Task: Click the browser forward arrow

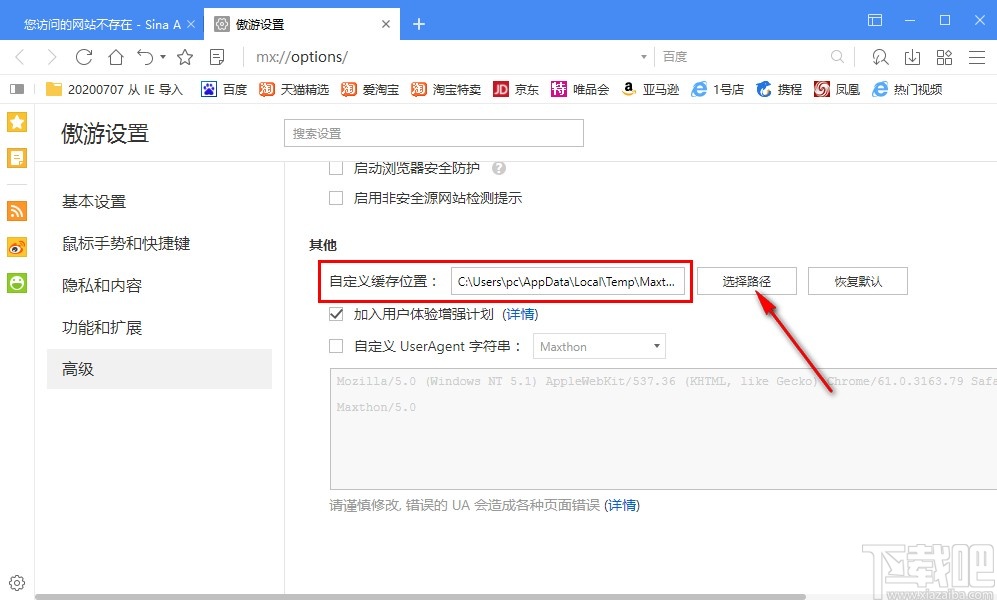Action: (x=52, y=57)
